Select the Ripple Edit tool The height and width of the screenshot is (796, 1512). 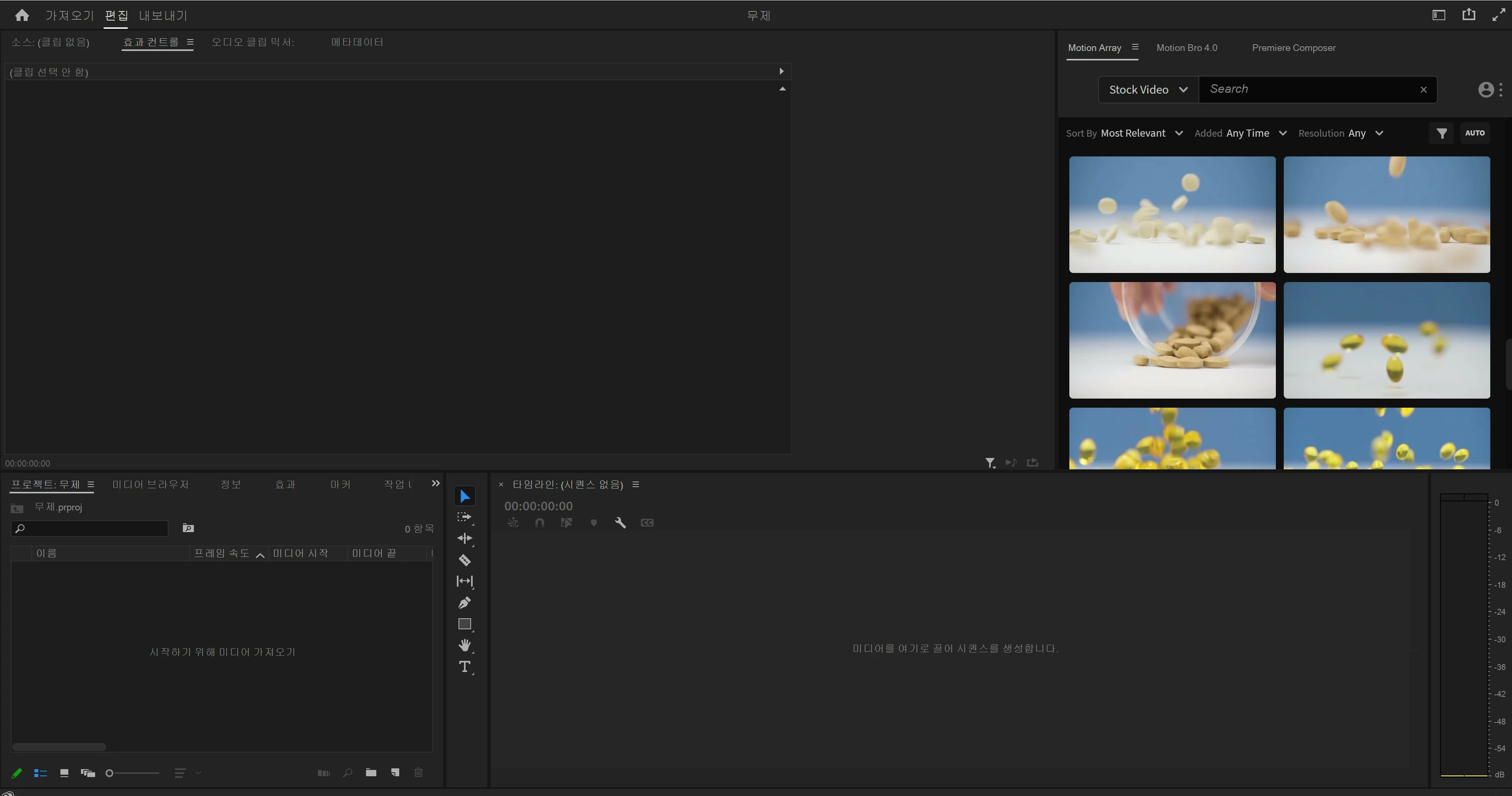(x=464, y=538)
